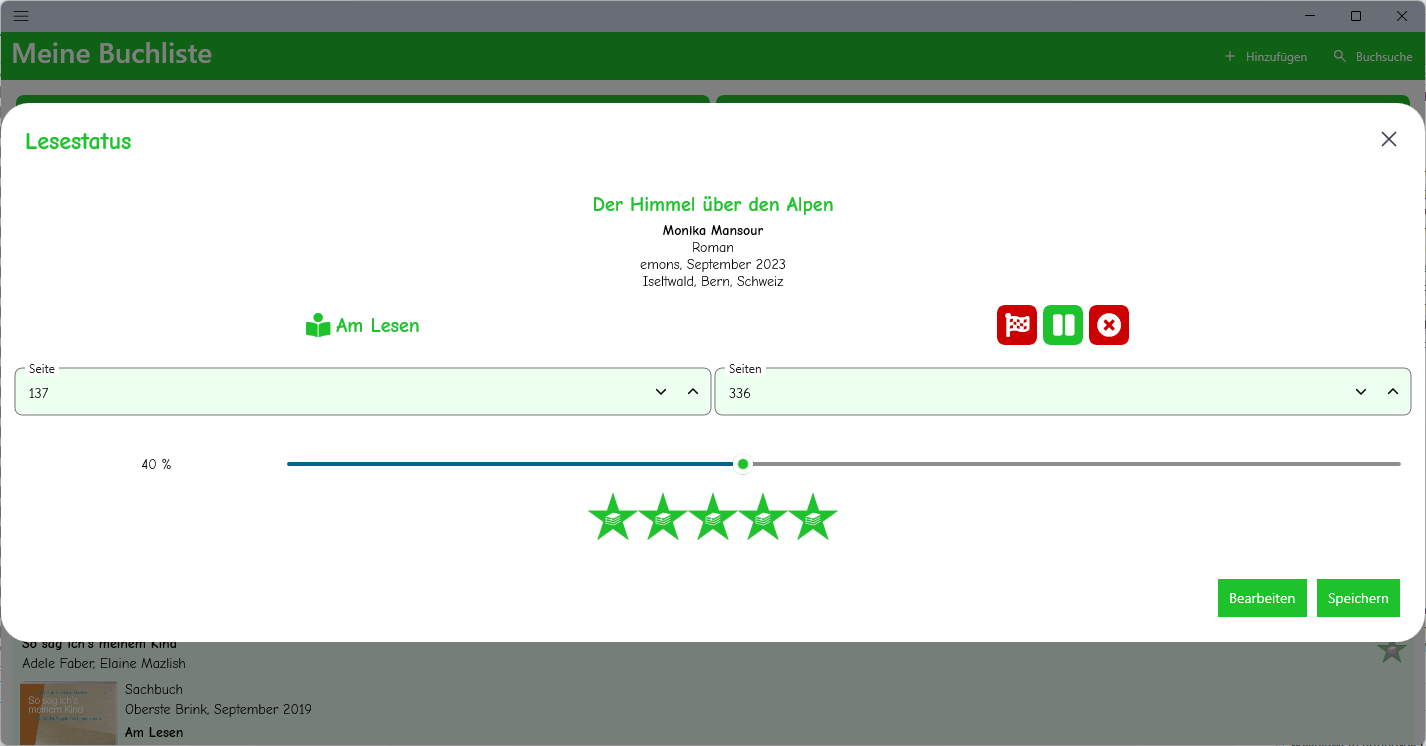Click the Roman genre label
The image size is (1426, 746).
[713, 248]
